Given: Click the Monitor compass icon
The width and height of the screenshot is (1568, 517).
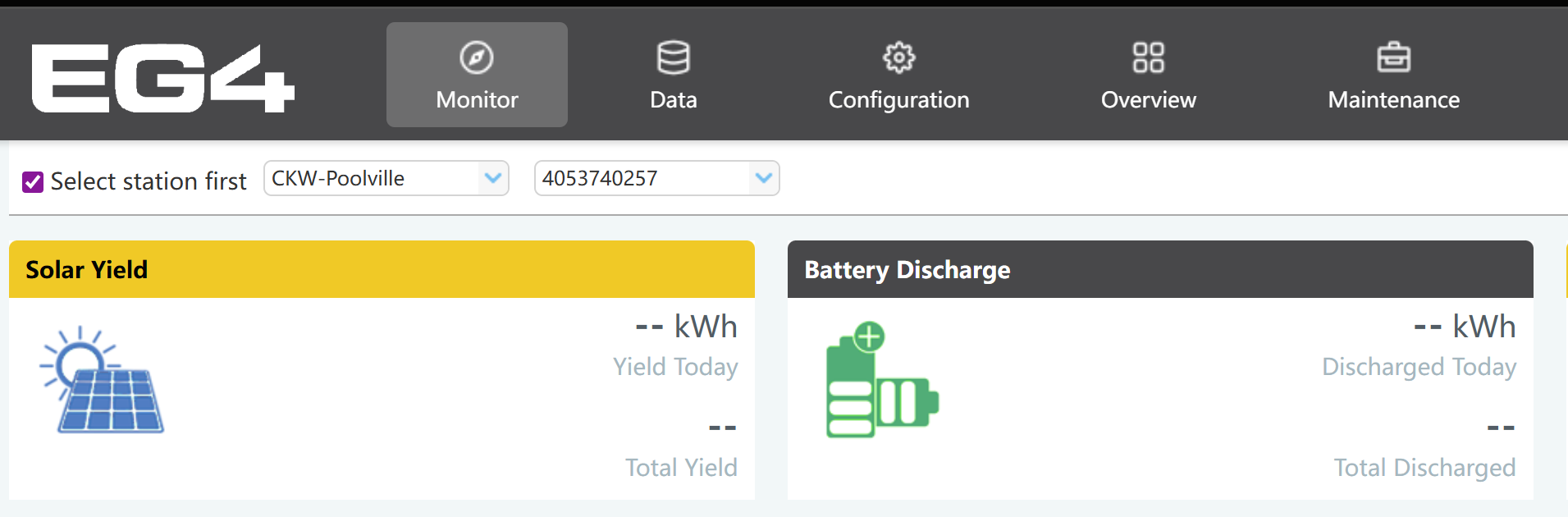Looking at the screenshot, I should tap(477, 57).
